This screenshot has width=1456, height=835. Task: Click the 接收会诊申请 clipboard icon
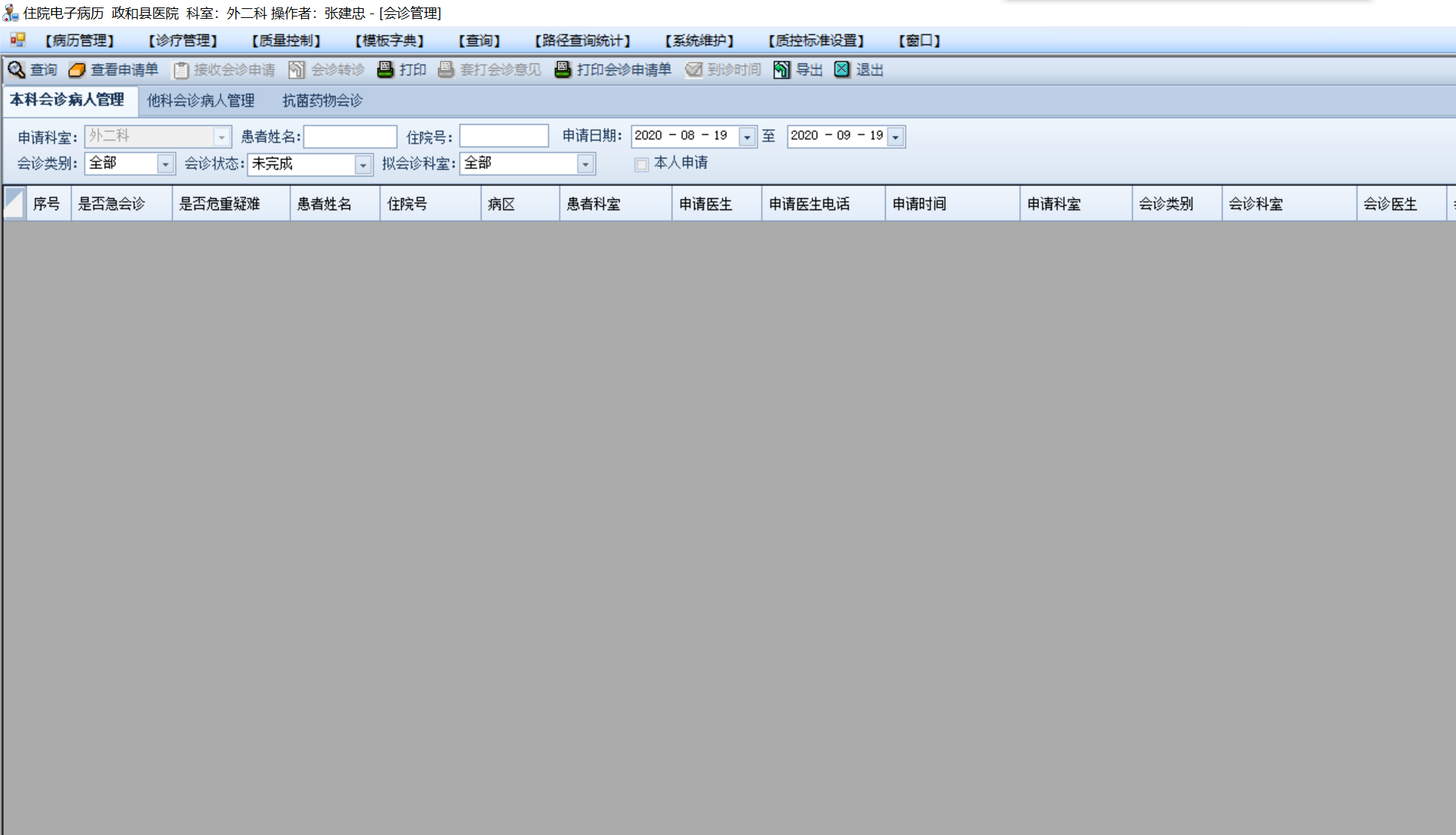(x=180, y=70)
